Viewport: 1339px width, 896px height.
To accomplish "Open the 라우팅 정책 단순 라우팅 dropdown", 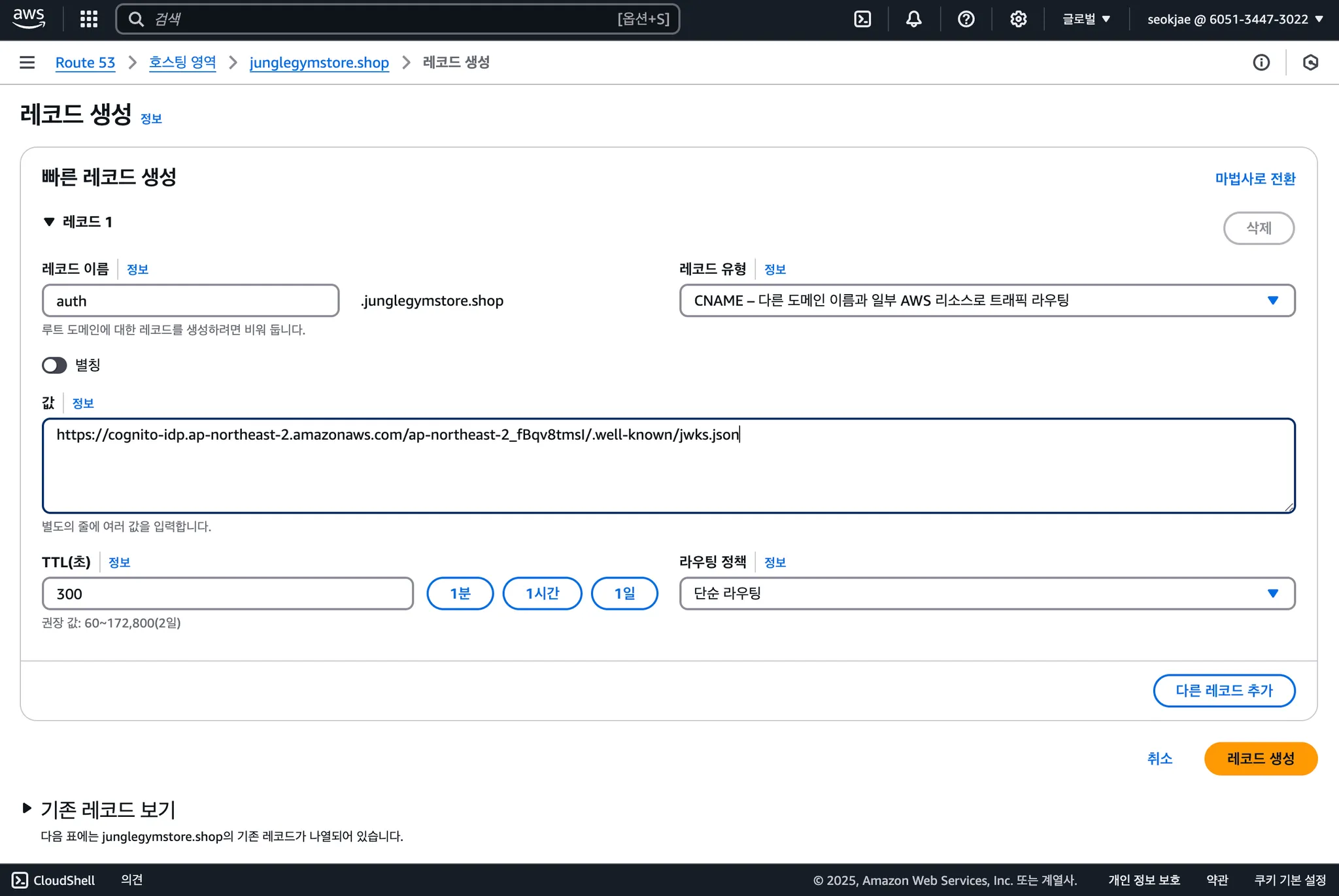I will coord(987,593).
